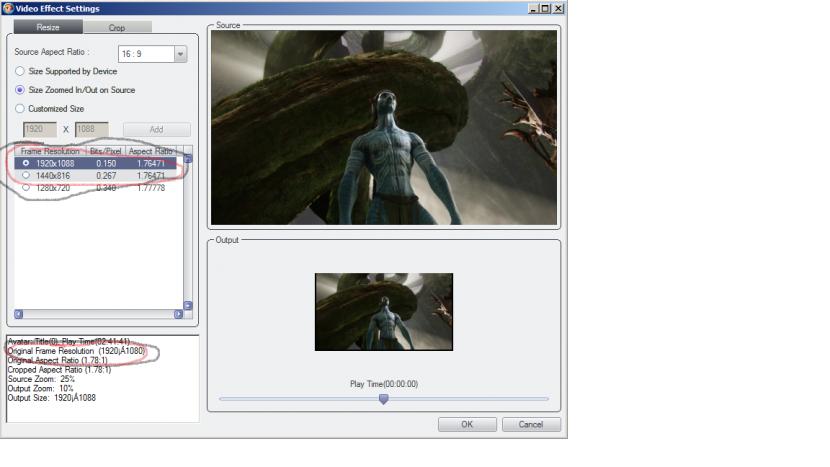Click the Bits/Pixel column header
830x467 pixels.
pos(105,151)
